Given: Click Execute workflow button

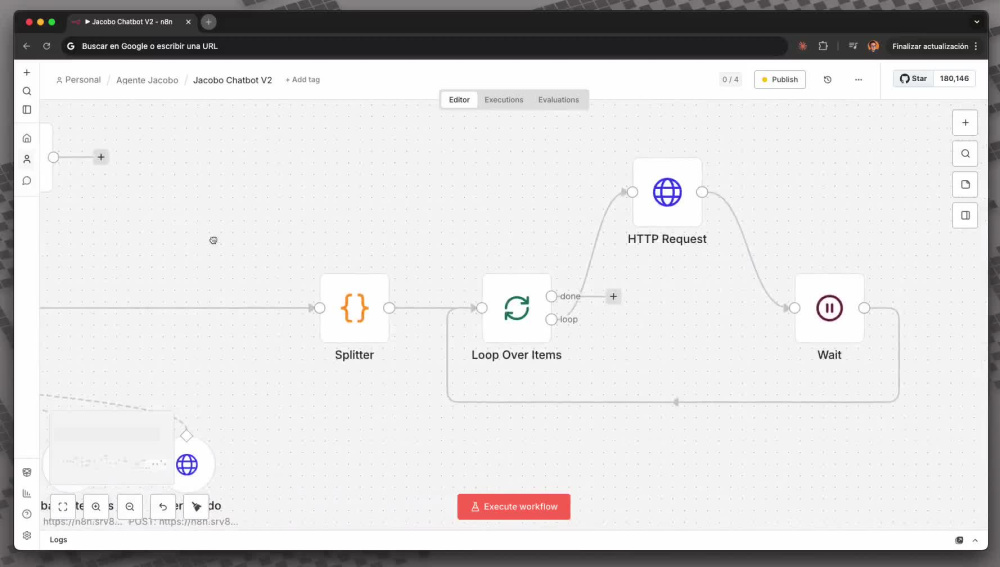Looking at the screenshot, I should click(x=513, y=506).
